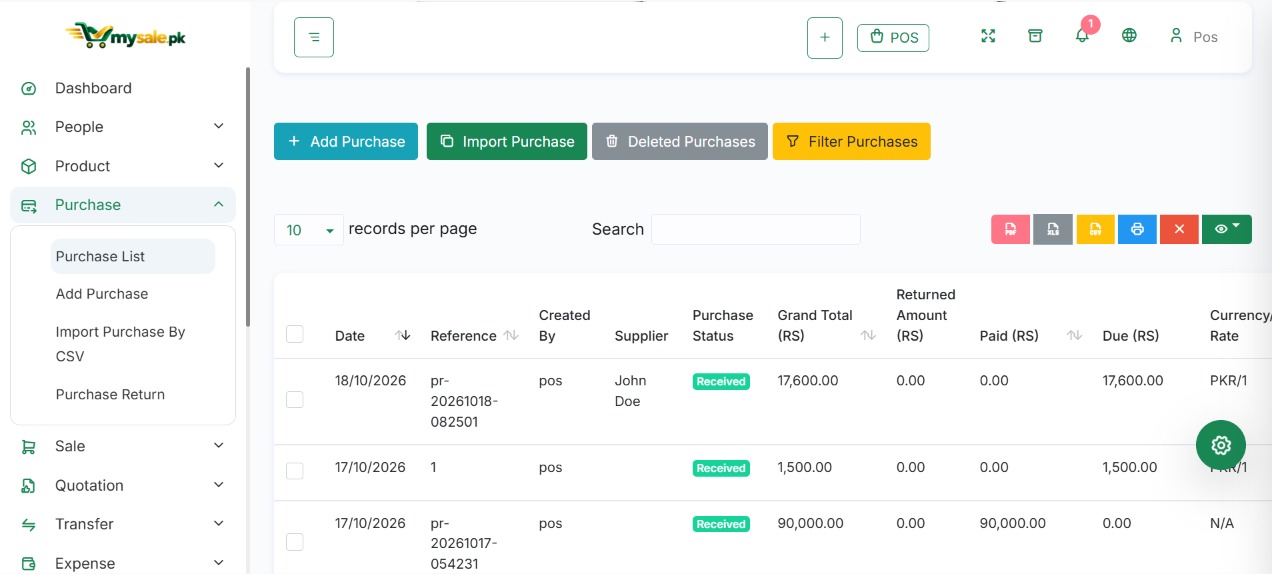Expand the Product menu chevron
This screenshot has height=574, width=1272.
tap(219, 165)
